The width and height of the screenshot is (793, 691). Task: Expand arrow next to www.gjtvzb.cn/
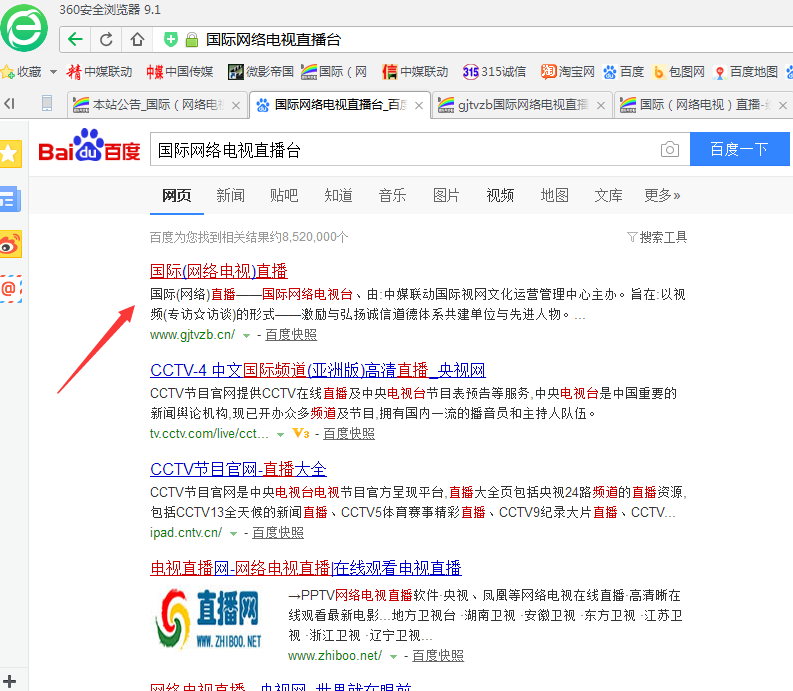(246, 335)
